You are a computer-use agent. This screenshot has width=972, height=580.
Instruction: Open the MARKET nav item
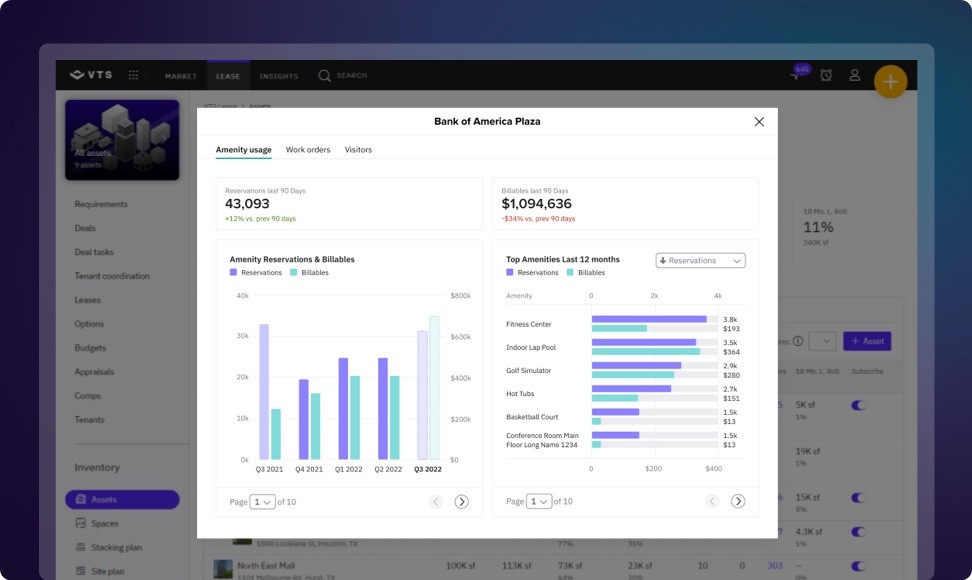tap(180, 76)
